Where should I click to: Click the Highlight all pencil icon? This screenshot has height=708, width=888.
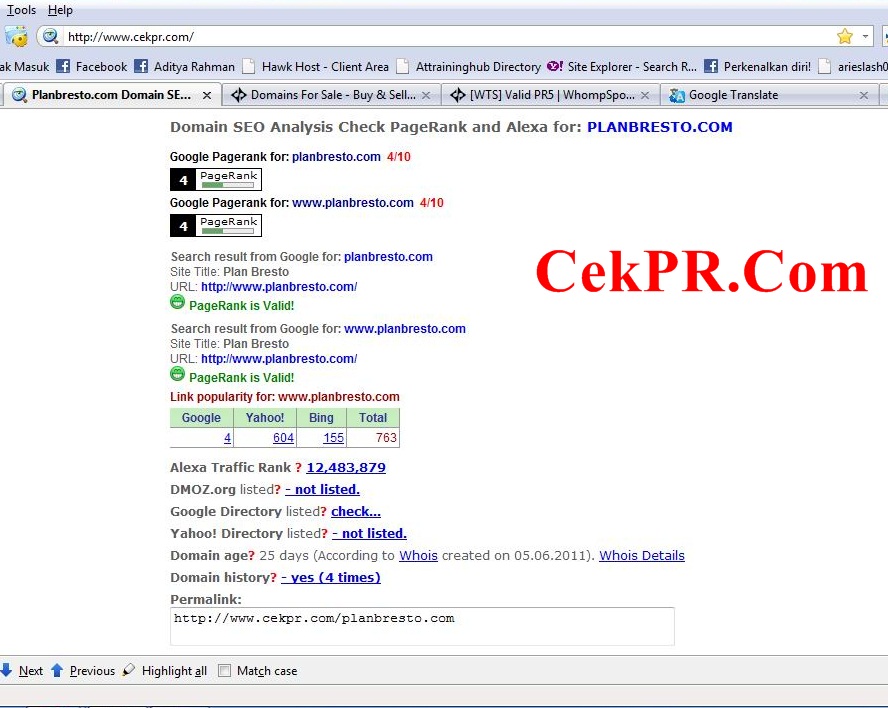(x=129, y=670)
